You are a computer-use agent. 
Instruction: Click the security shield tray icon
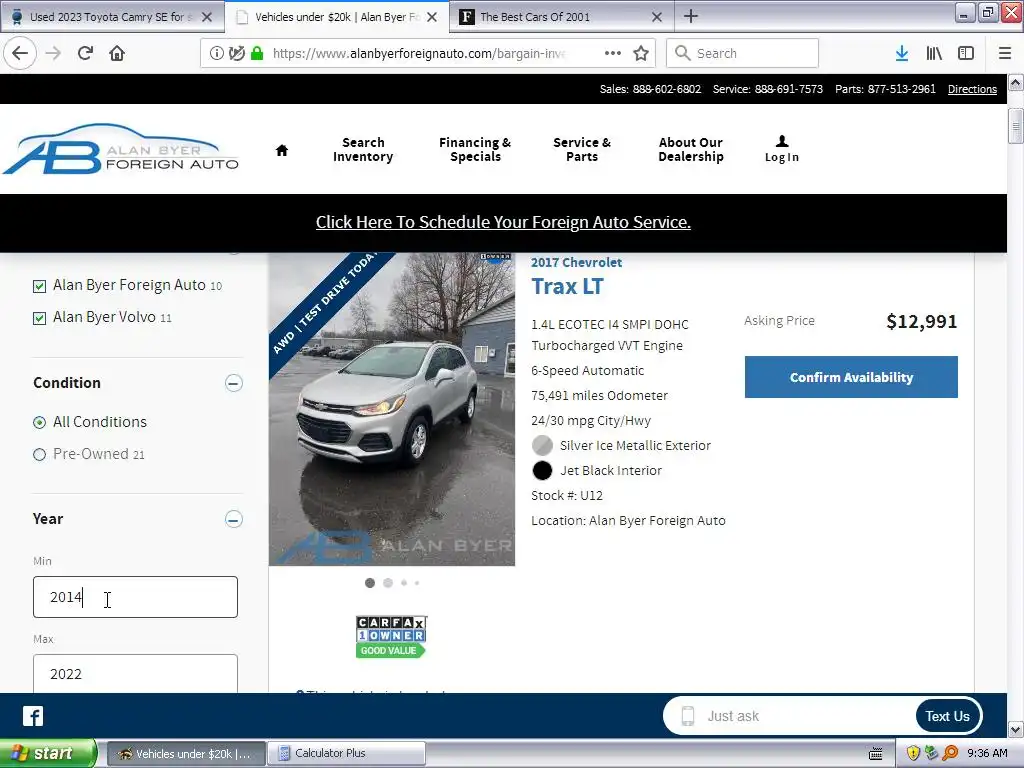click(x=913, y=753)
